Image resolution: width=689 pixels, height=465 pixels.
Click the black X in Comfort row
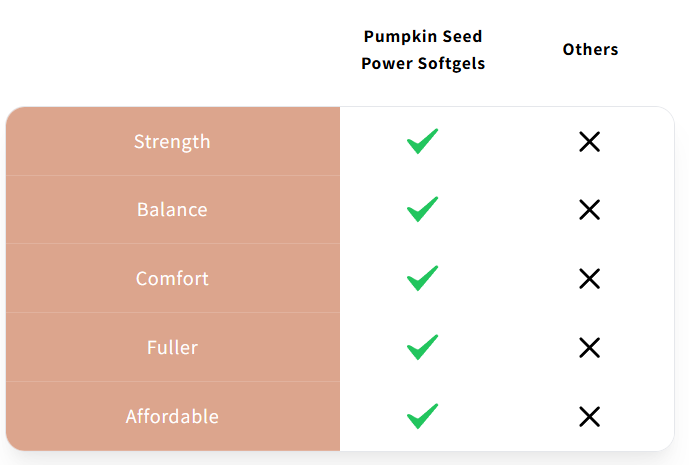pos(589,279)
